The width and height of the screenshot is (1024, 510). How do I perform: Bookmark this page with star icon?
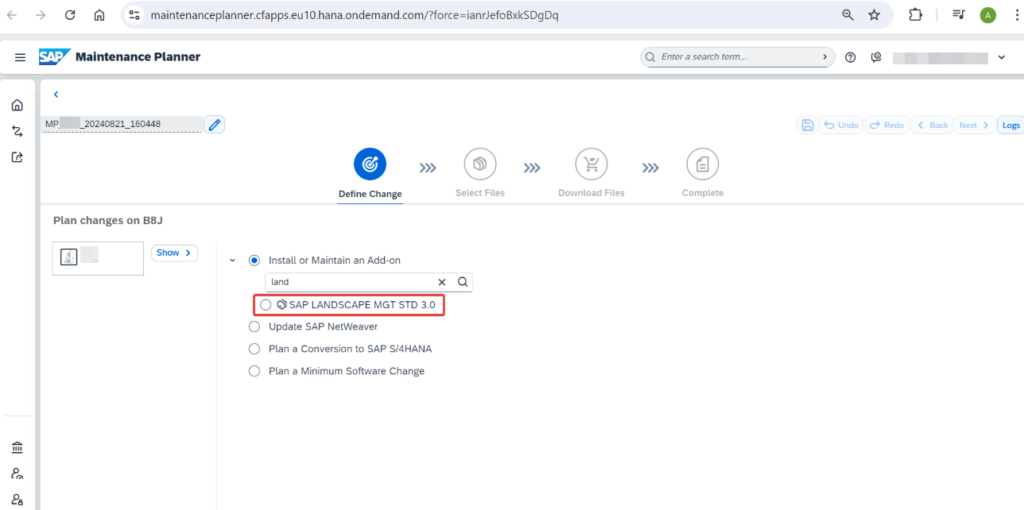874,15
